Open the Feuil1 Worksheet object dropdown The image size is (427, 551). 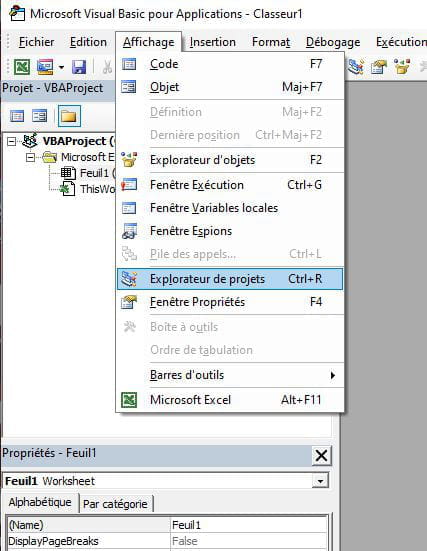pos(320,481)
